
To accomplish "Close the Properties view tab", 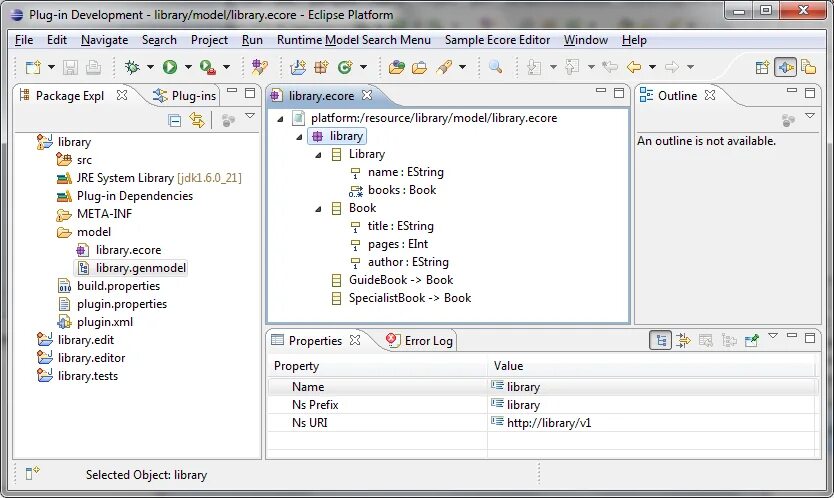I will [x=355, y=340].
